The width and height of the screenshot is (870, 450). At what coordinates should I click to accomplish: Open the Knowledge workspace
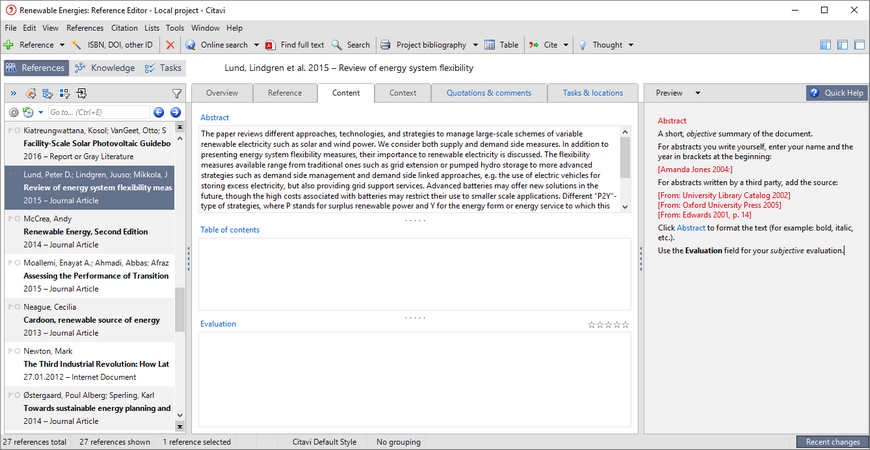[x=105, y=68]
